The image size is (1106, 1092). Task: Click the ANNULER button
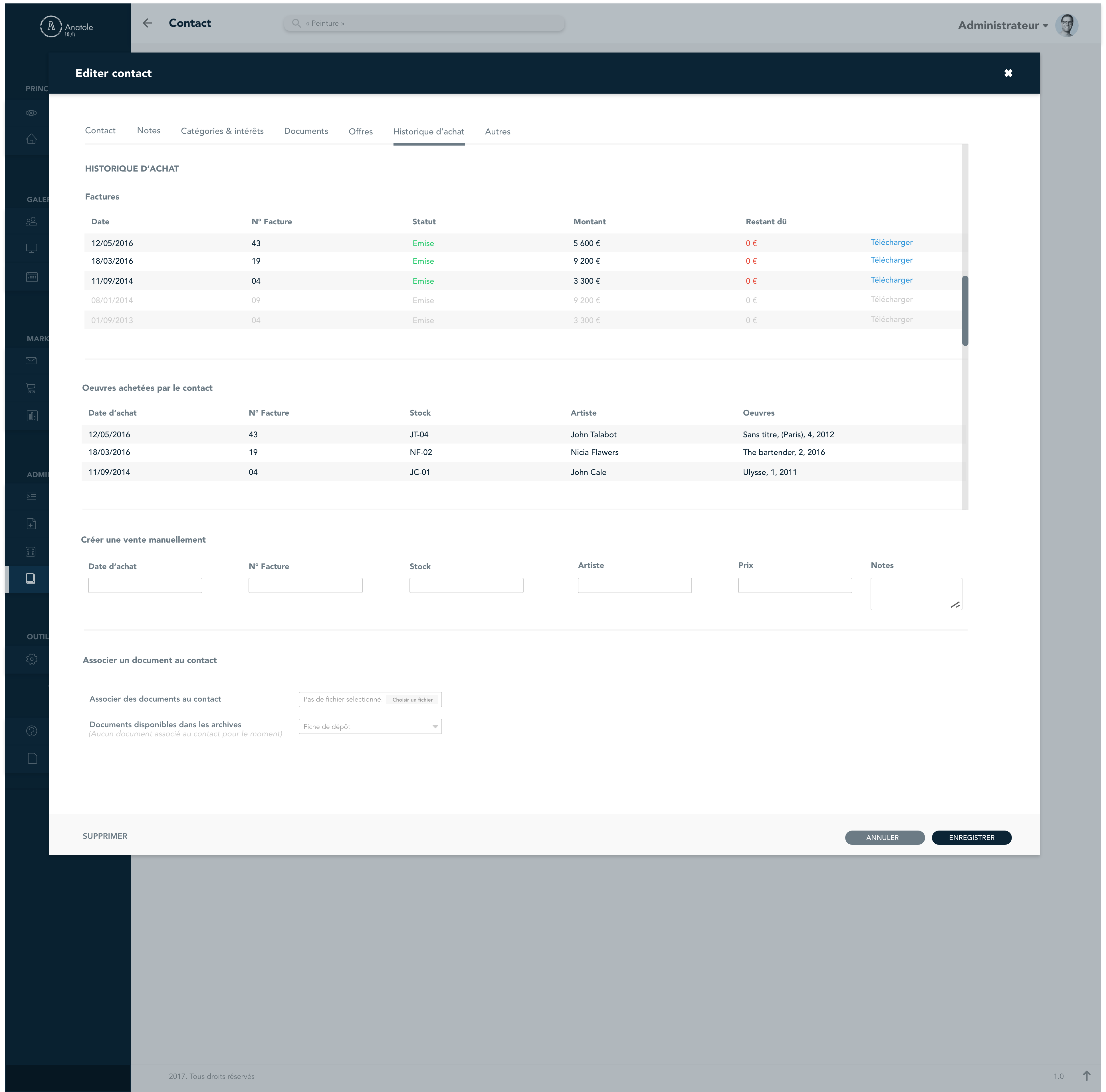pyautogui.click(x=885, y=837)
